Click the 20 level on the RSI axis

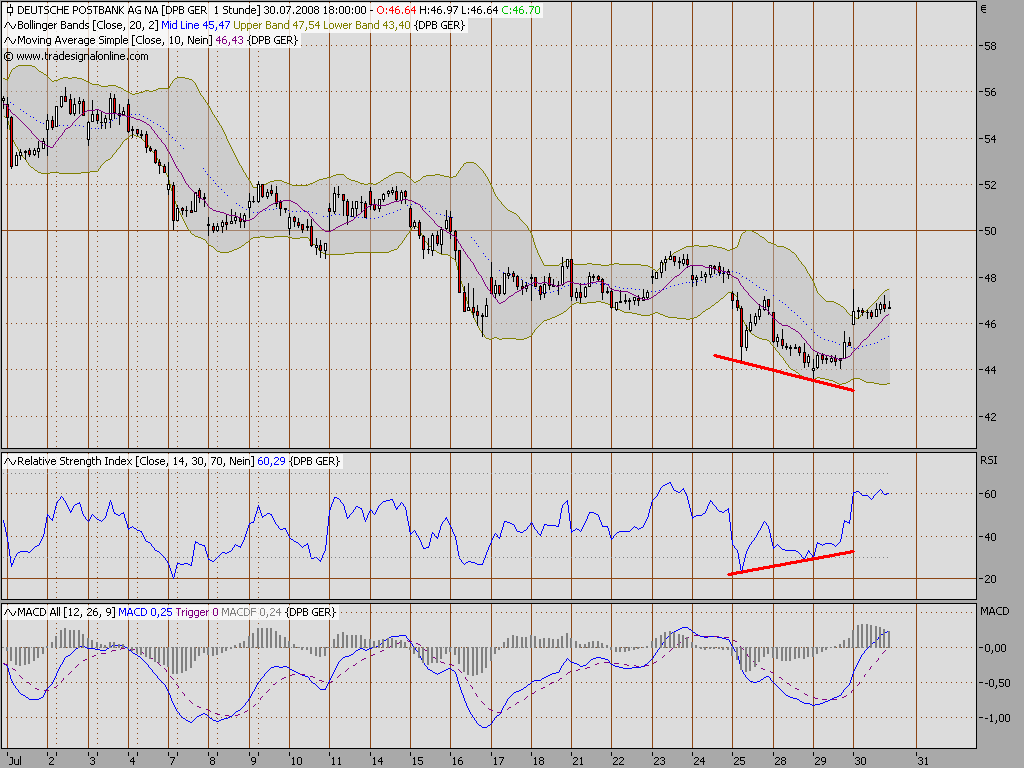[990, 579]
